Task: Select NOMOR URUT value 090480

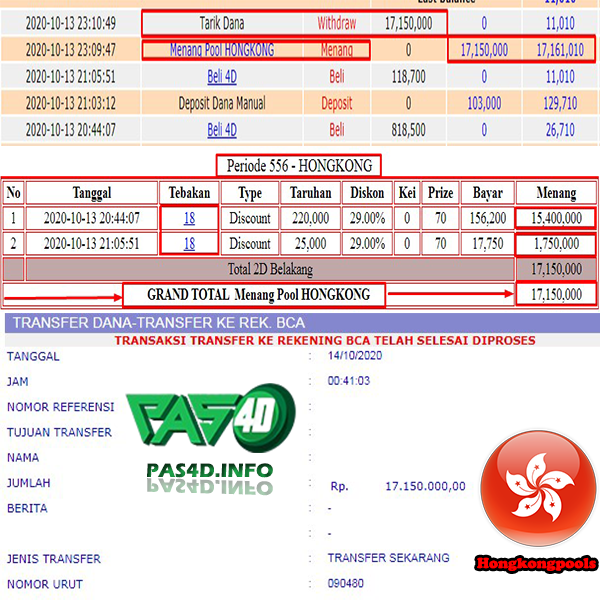Action: pos(346,584)
